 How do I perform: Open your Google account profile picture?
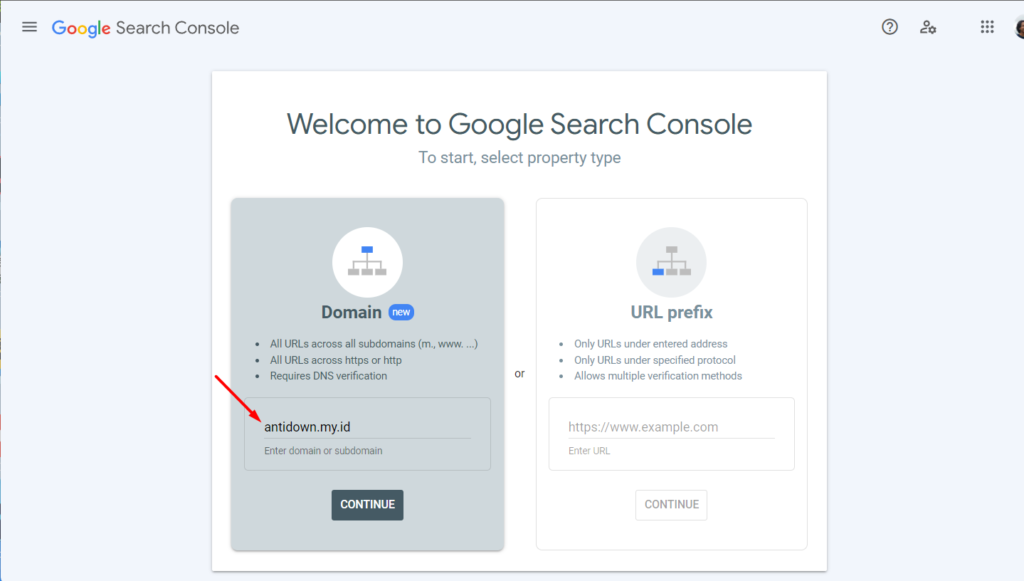1017,27
